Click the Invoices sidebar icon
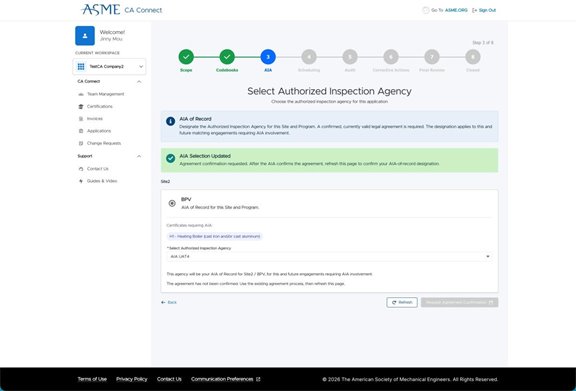576x391 pixels. (x=81, y=119)
